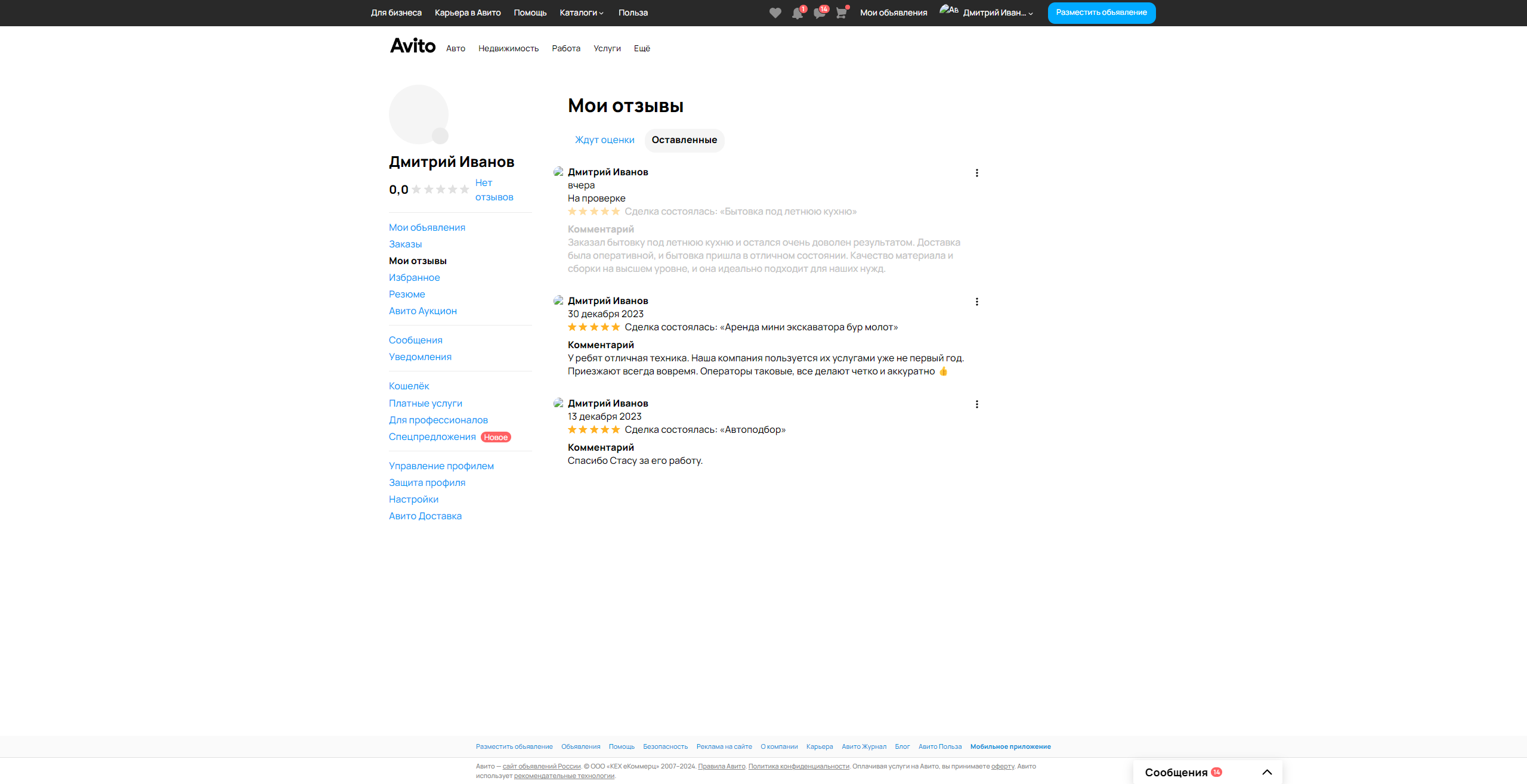This screenshot has height=784, width=1527.
Task: Open Кошелёк in the sidebar
Action: [409, 386]
